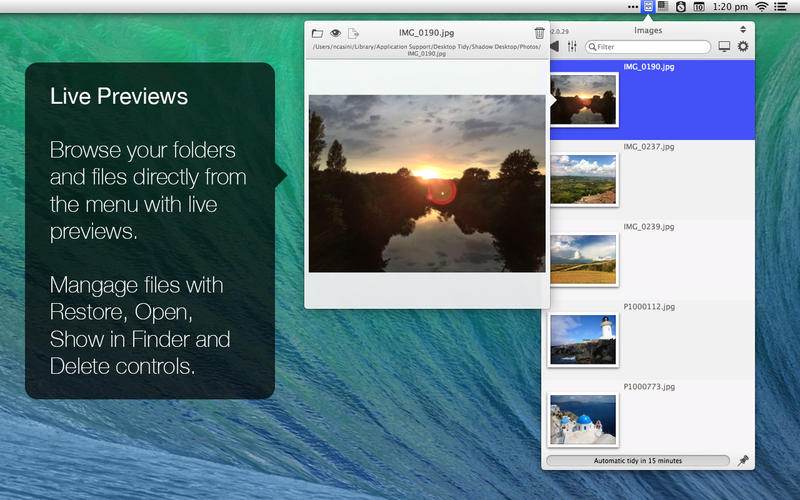
Task: Open the calendar 10 menu bar icon
Action: 699,7
